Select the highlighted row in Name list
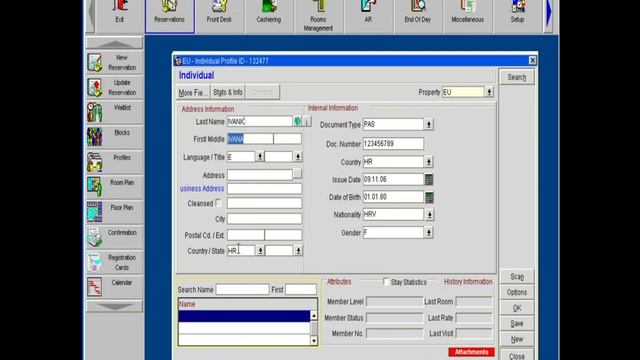 click(244, 316)
